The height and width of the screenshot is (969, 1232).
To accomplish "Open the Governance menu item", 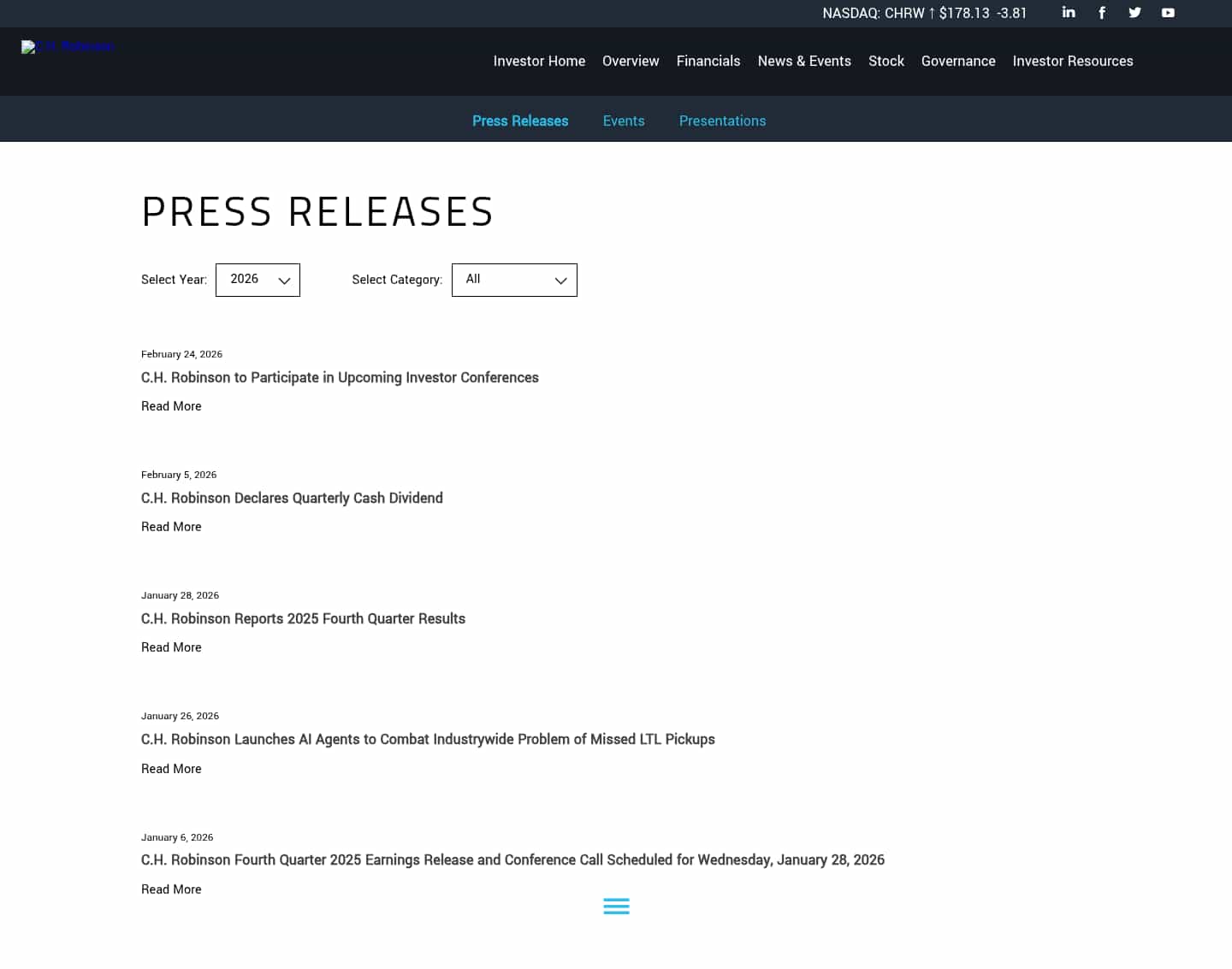I will [958, 61].
